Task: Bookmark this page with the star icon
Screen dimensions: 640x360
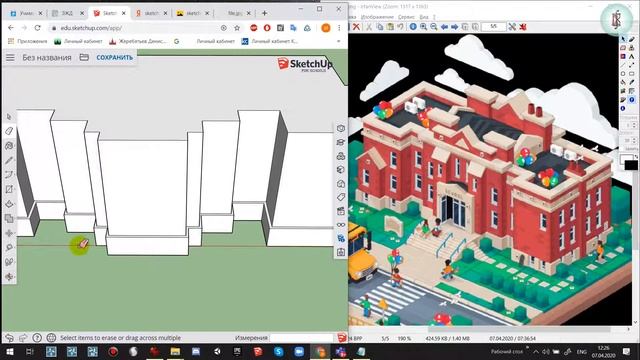Action: (237, 28)
